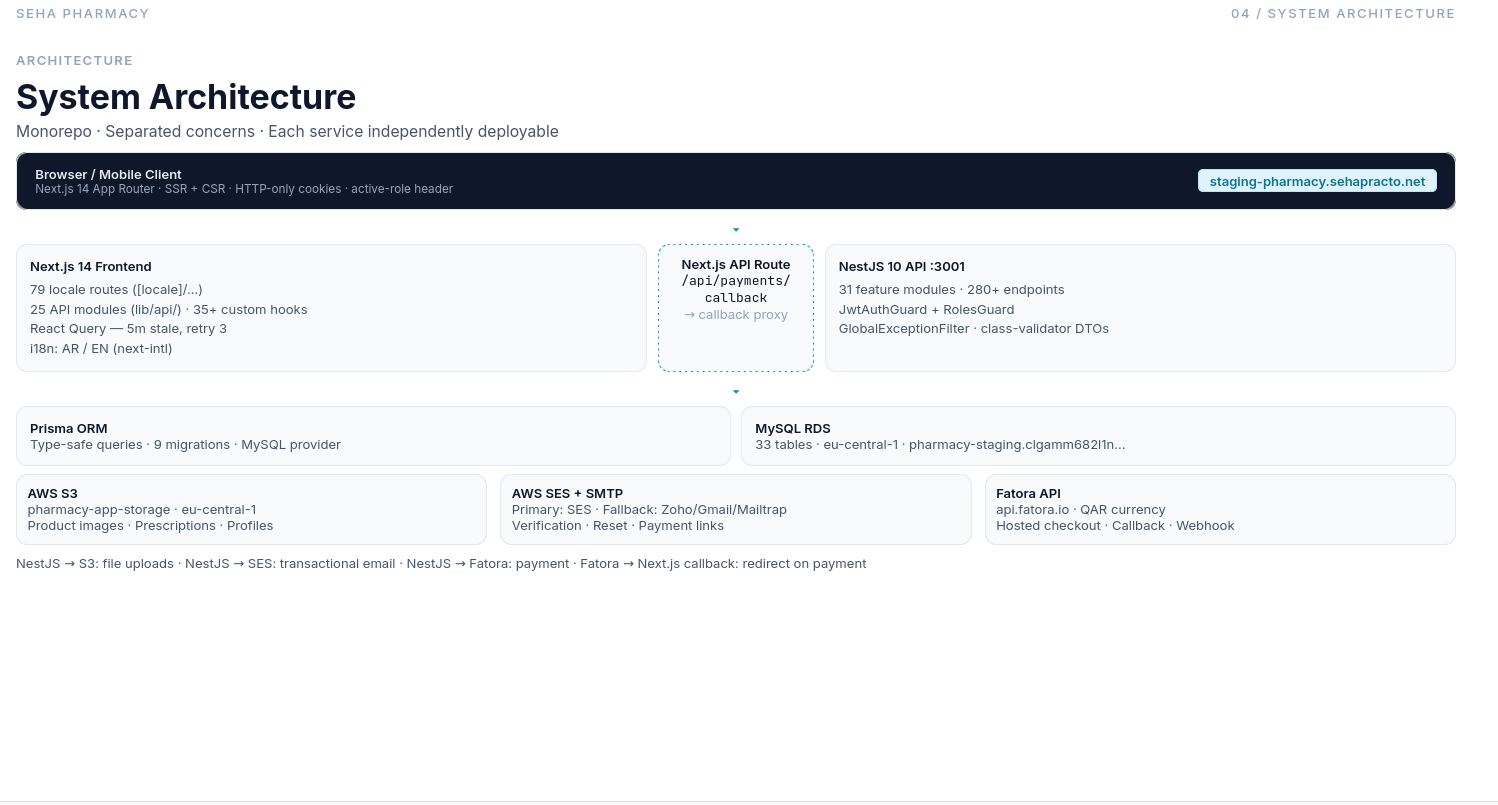The height and width of the screenshot is (805, 1498).
Task: Click the Fatora API card title
Action: coord(1028,494)
